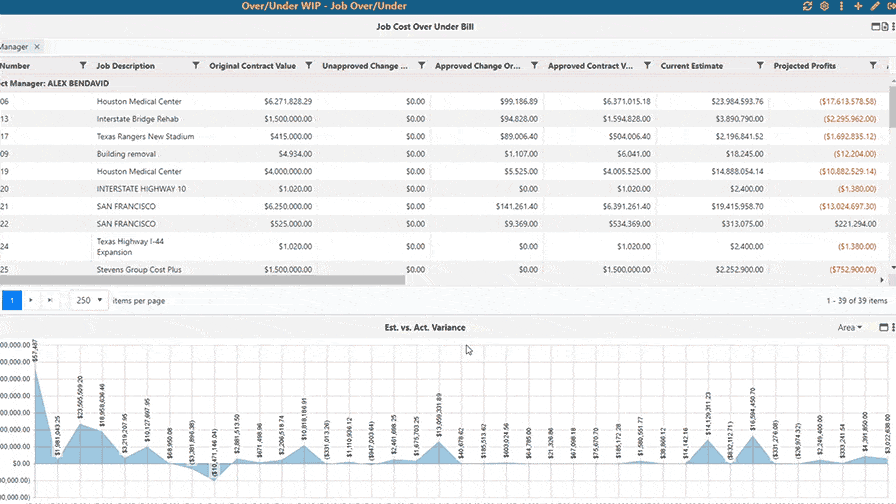This screenshot has height=504, width=896.
Task: Click the ($752,900.00) profit cell
Action: (853, 270)
